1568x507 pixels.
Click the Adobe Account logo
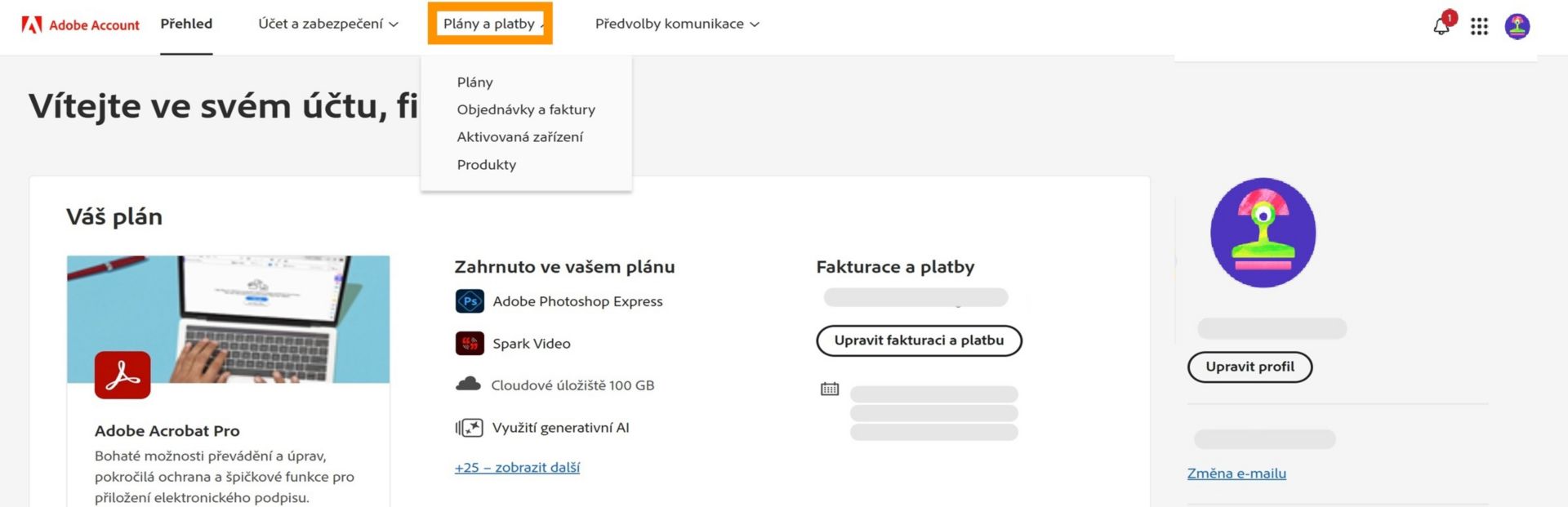(x=80, y=24)
